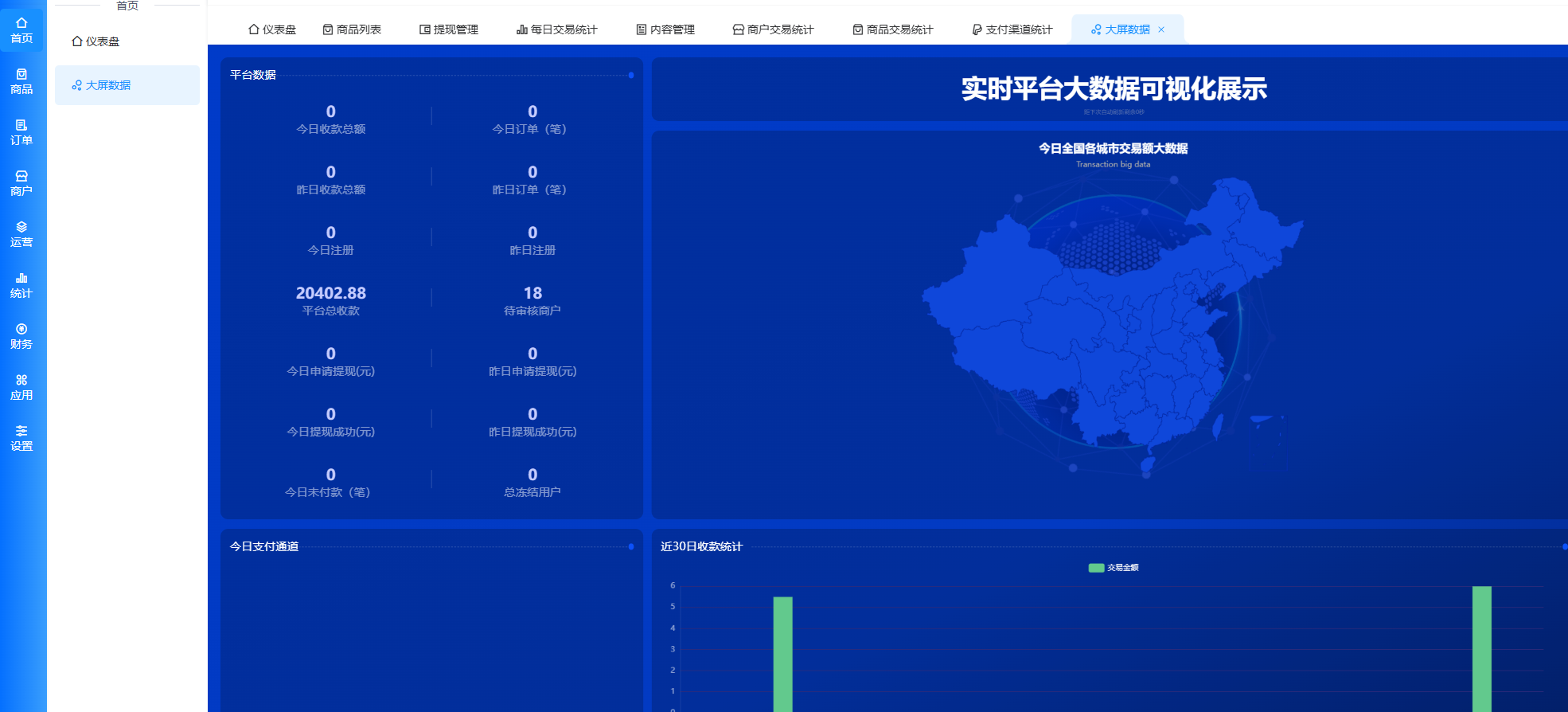Select the 运营 operations sidebar icon
Viewport: 1568px width, 712px height.
click(x=21, y=234)
